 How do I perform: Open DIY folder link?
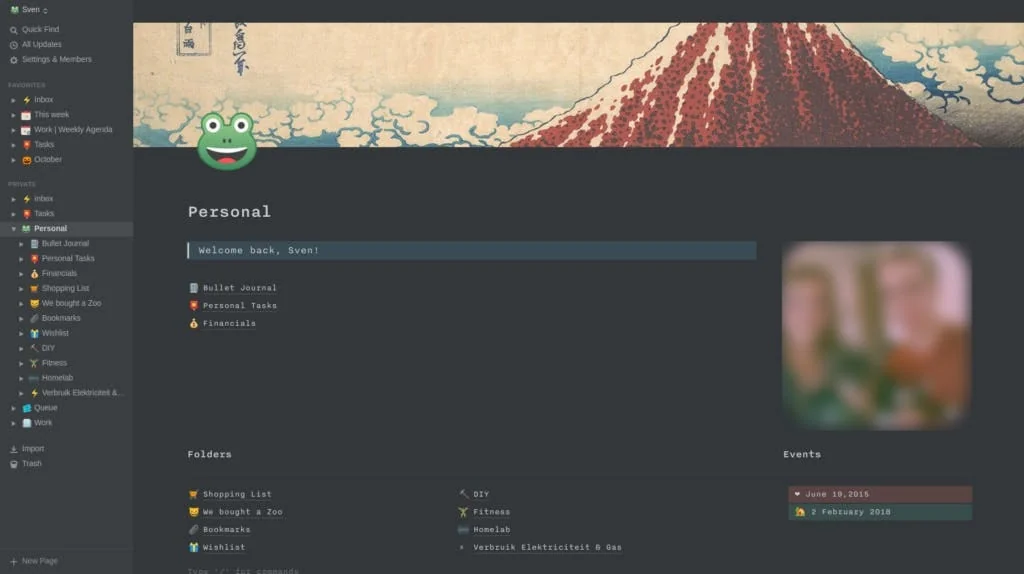(481, 494)
